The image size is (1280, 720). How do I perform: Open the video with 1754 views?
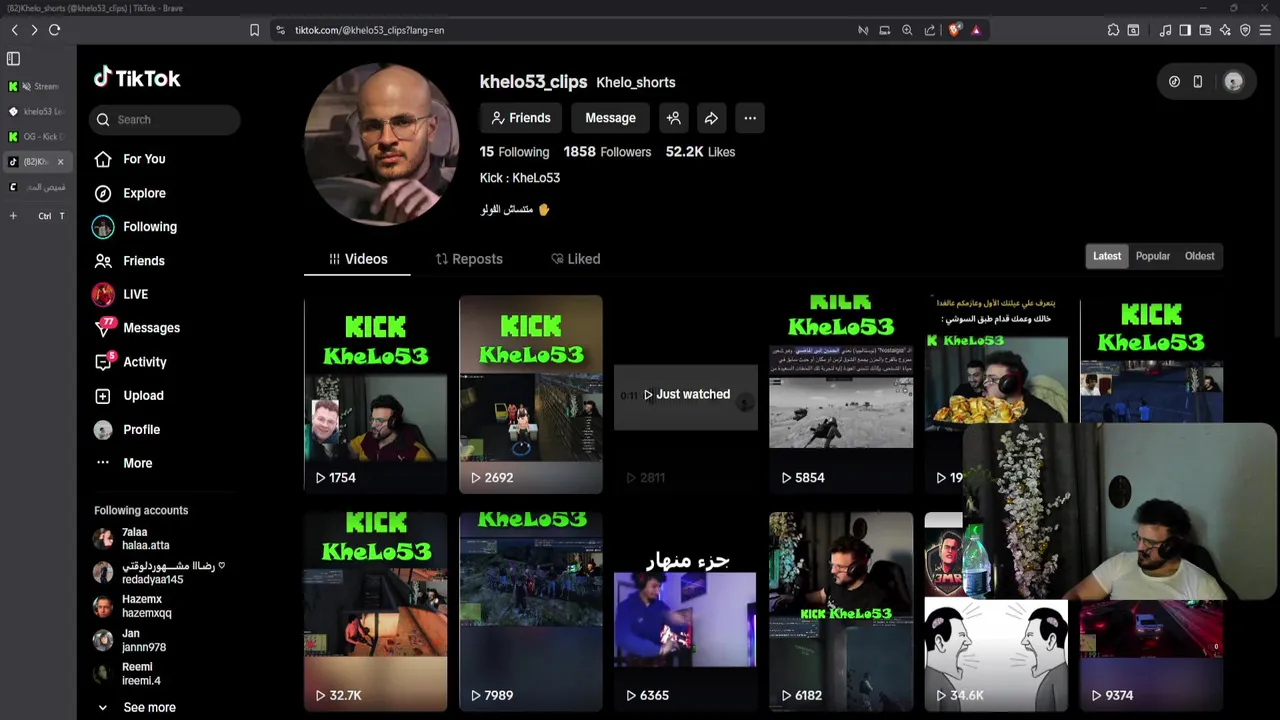click(375, 394)
